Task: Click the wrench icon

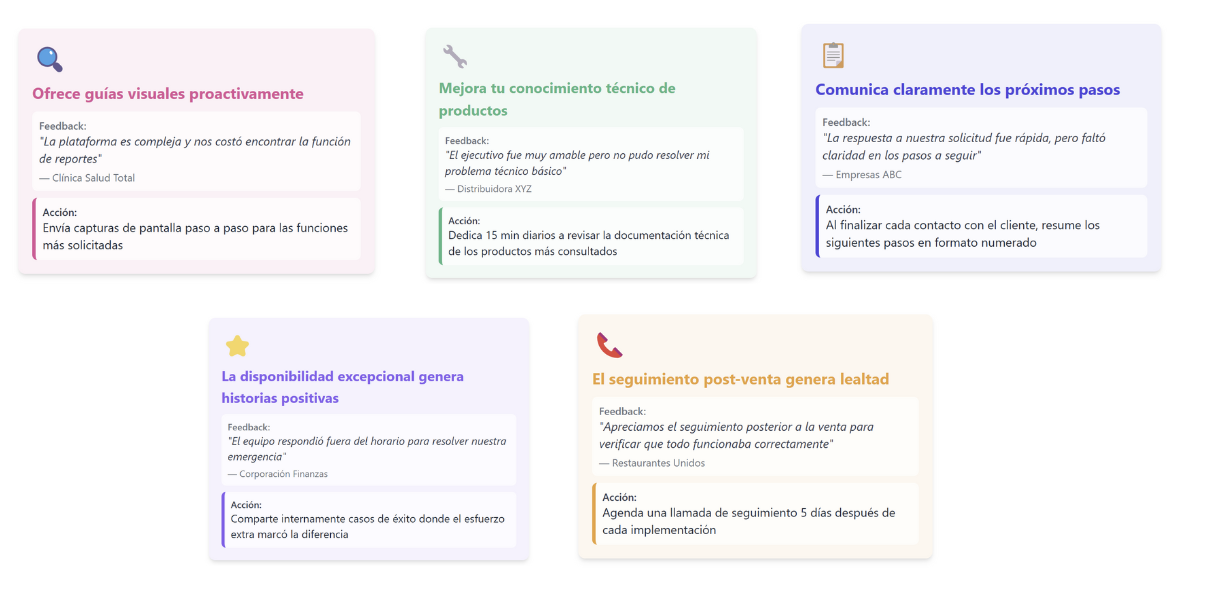Action: pyautogui.click(x=455, y=56)
